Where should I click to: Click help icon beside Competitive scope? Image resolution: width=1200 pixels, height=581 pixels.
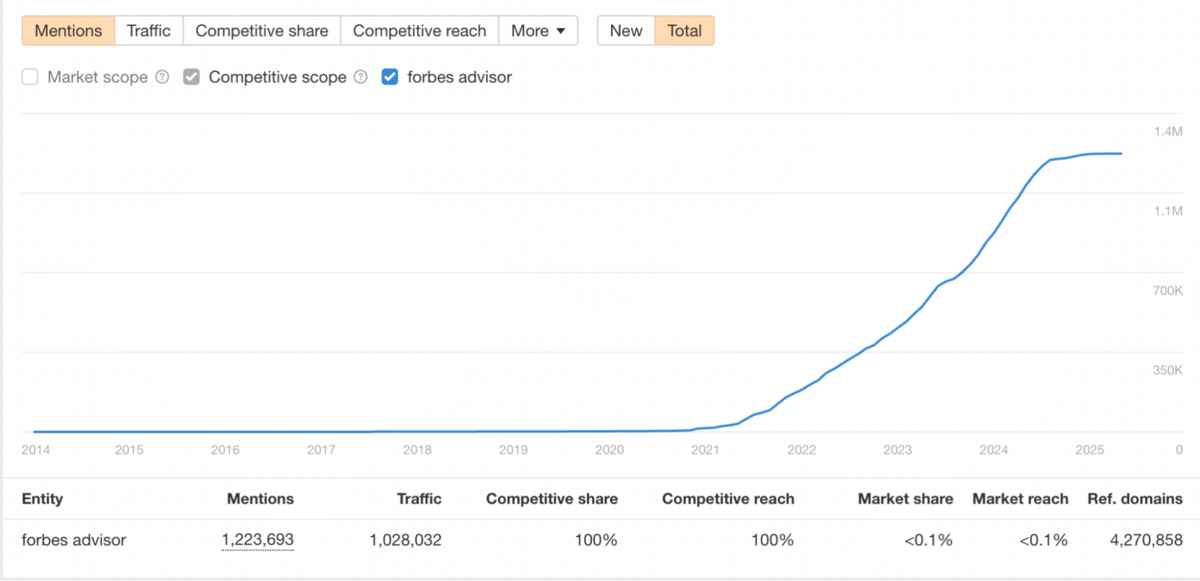point(361,77)
